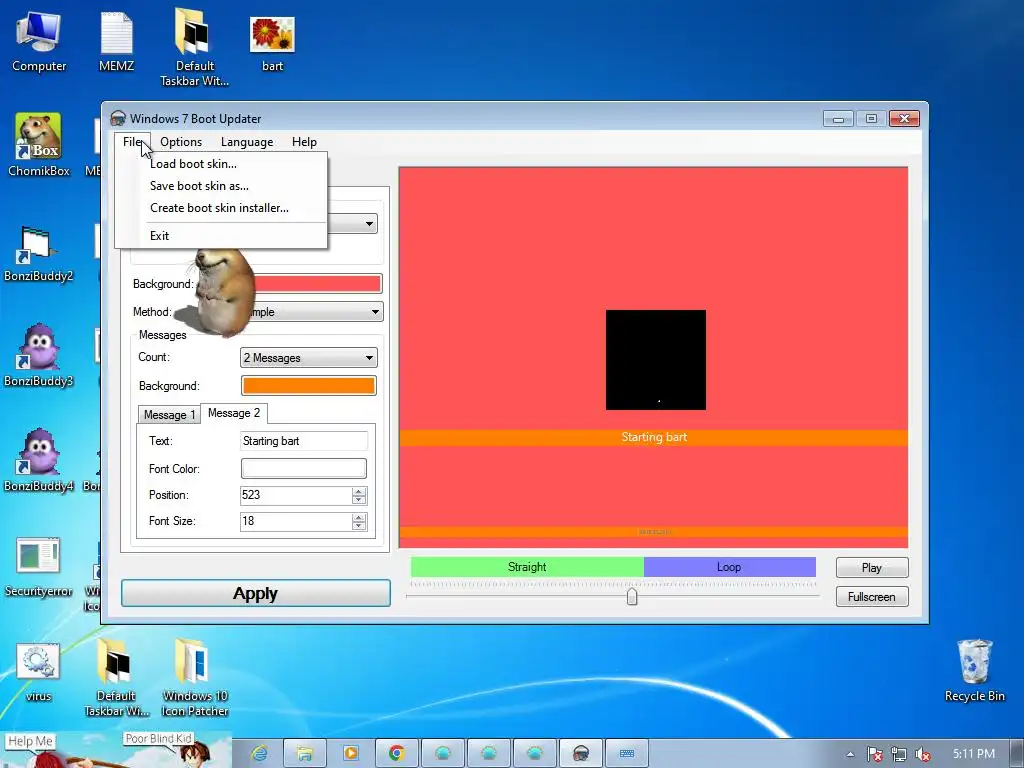Click the network tray icon
This screenshot has height=768, width=1024.
tap(899, 754)
